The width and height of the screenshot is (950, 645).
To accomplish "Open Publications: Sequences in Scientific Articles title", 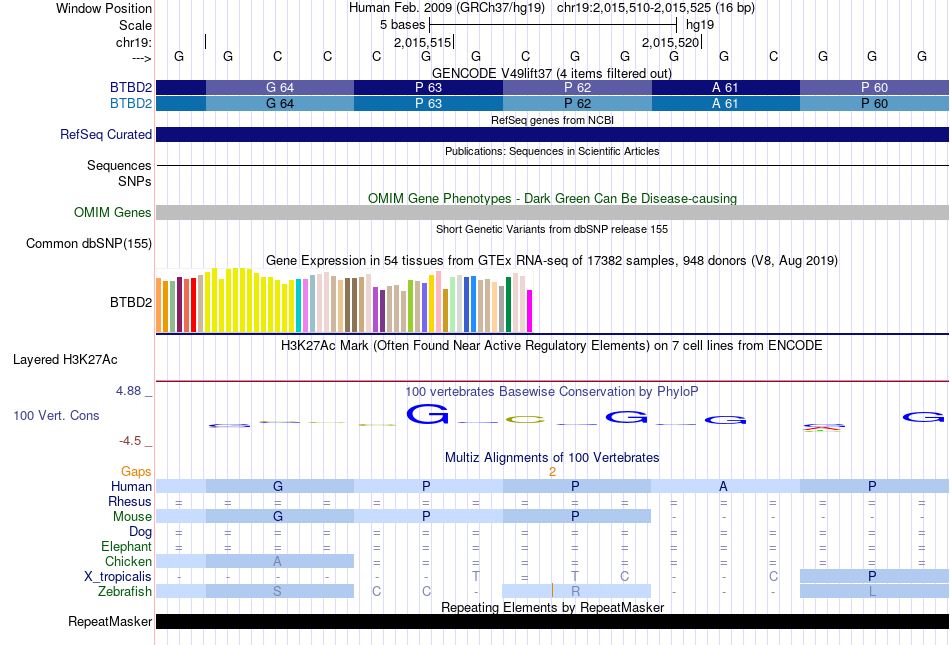I will pyautogui.click(x=552, y=151).
